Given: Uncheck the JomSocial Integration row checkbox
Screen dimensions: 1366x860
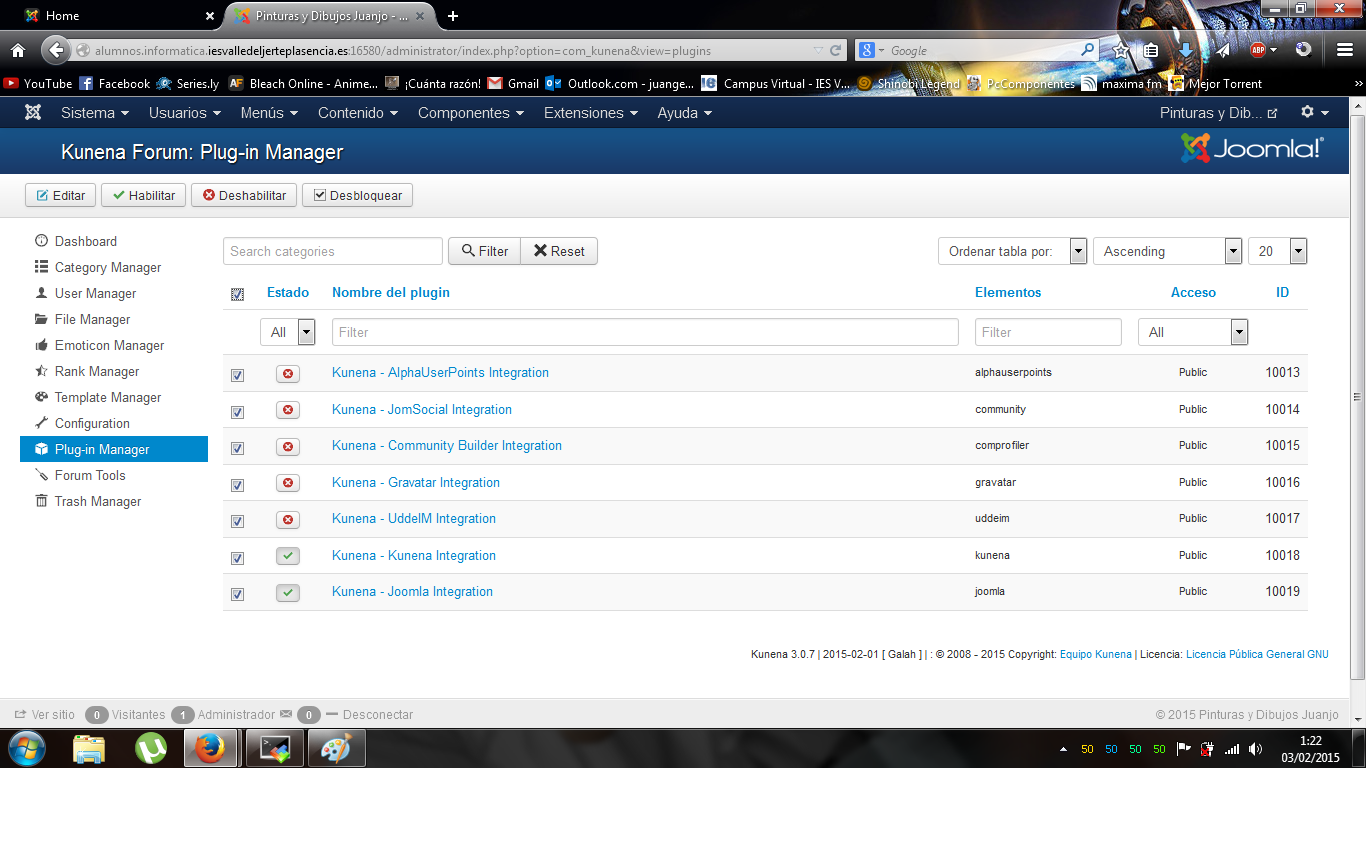Looking at the screenshot, I should [237, 412].
